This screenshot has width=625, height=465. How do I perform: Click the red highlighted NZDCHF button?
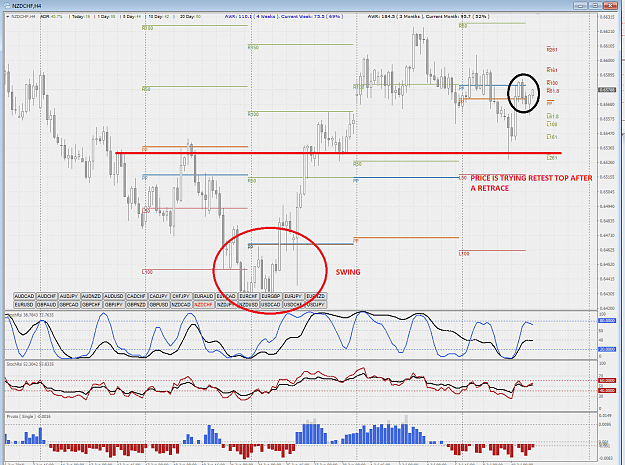point(203,305)
